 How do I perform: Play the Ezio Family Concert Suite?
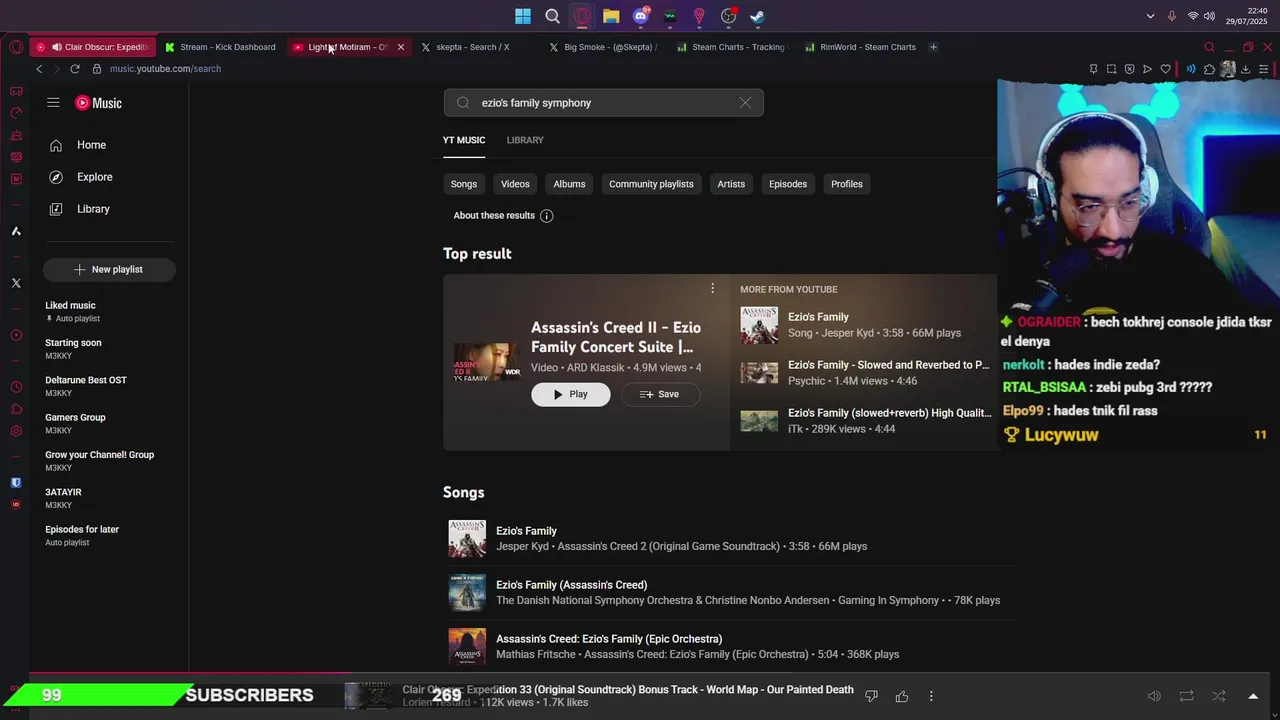click(570, 394)
